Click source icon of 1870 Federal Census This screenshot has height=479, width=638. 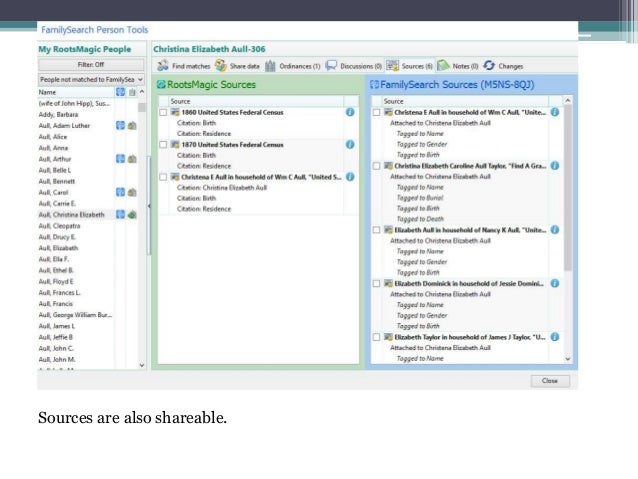pos(175,144)
